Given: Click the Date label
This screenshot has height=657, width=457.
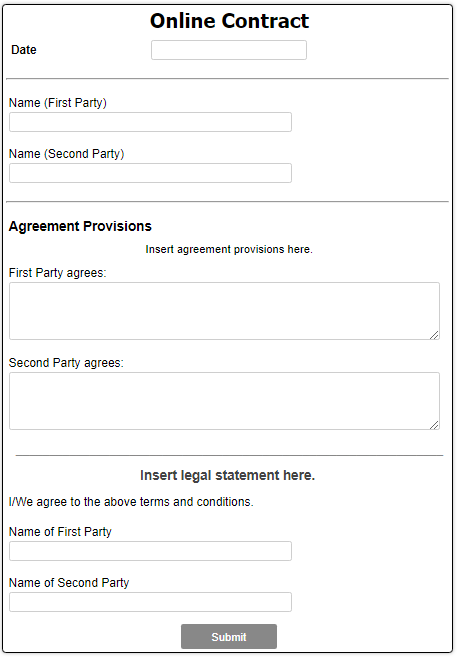Looking at the screenshot, I should coord(24,50).
